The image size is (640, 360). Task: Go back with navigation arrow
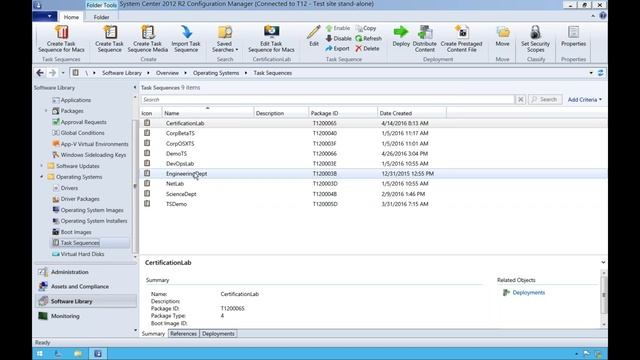click(x=40, y=73)
